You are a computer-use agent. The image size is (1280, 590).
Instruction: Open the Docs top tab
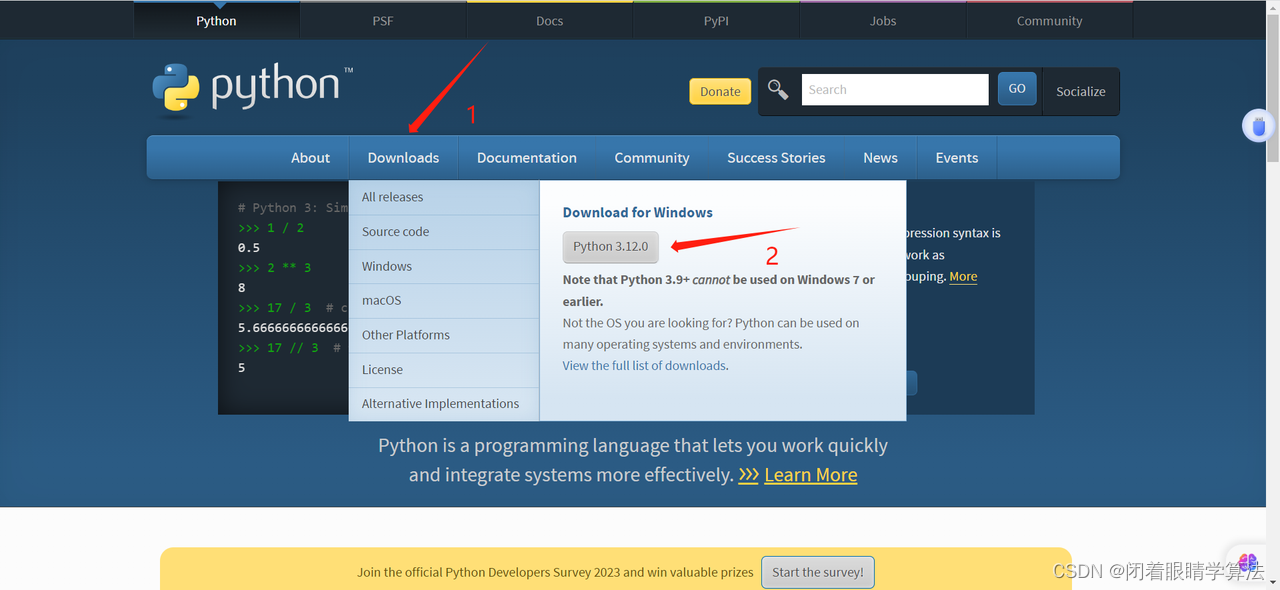(549, 21)
